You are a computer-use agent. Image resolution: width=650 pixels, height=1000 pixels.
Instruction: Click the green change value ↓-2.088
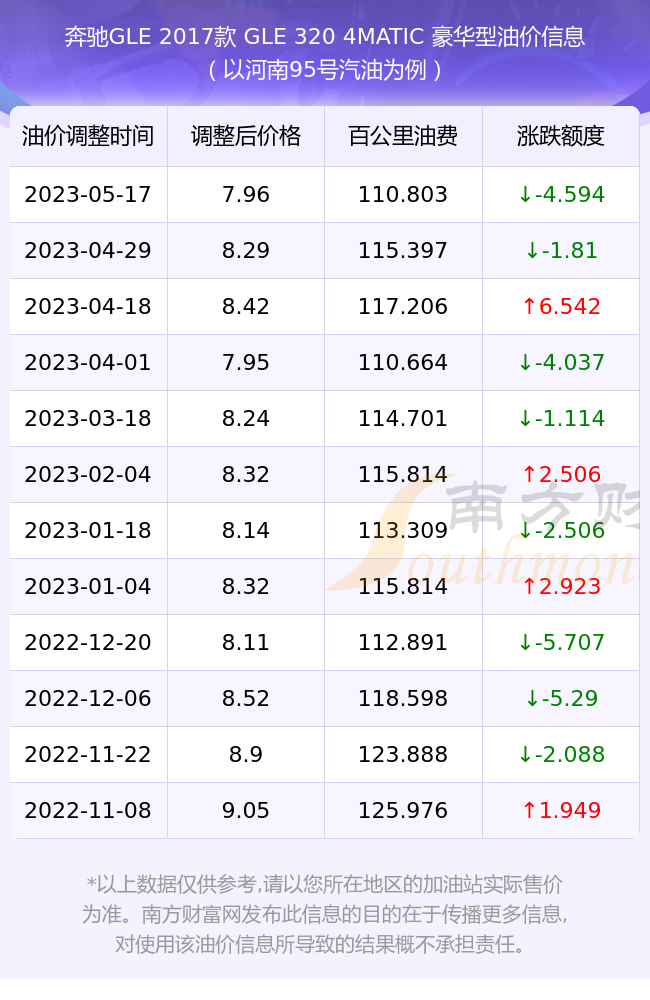561,755
